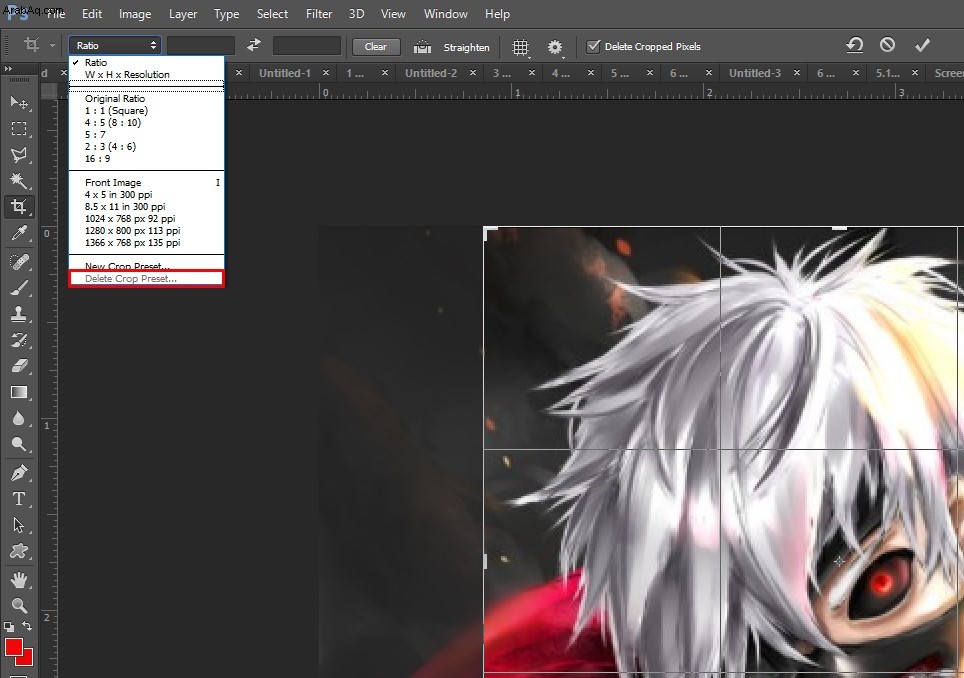Select the Clone Stamp tool
Screen dimensions: 964x678
pyautogui.click(x=19, y=313)
